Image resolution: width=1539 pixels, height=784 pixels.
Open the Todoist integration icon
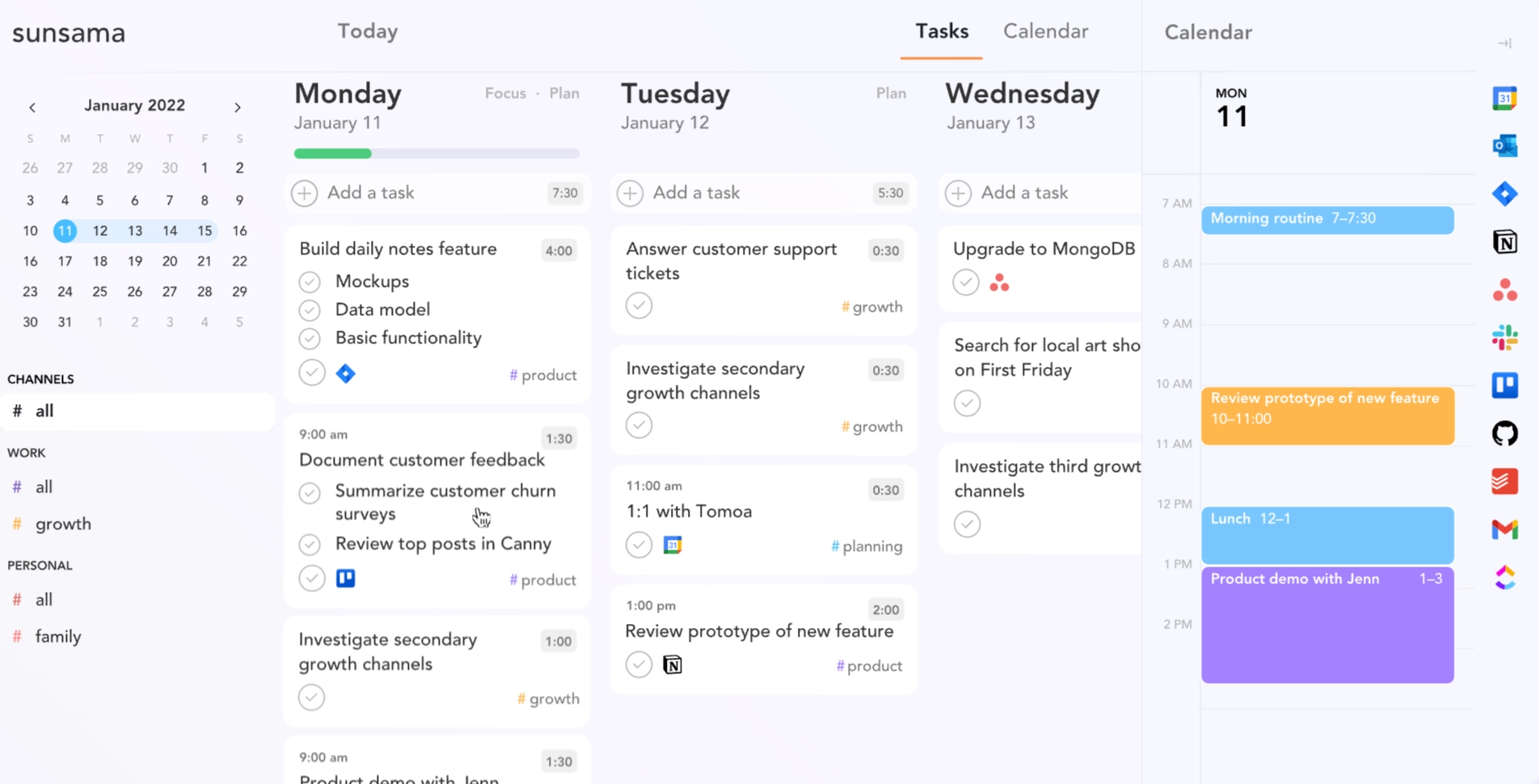pos(1504,481)
